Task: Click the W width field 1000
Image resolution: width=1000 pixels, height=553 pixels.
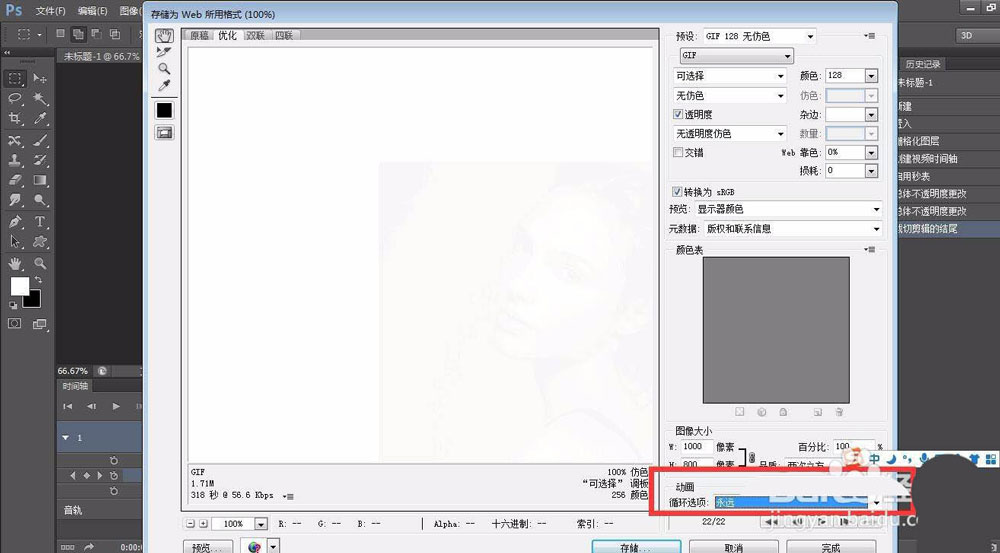Action: 697,446
